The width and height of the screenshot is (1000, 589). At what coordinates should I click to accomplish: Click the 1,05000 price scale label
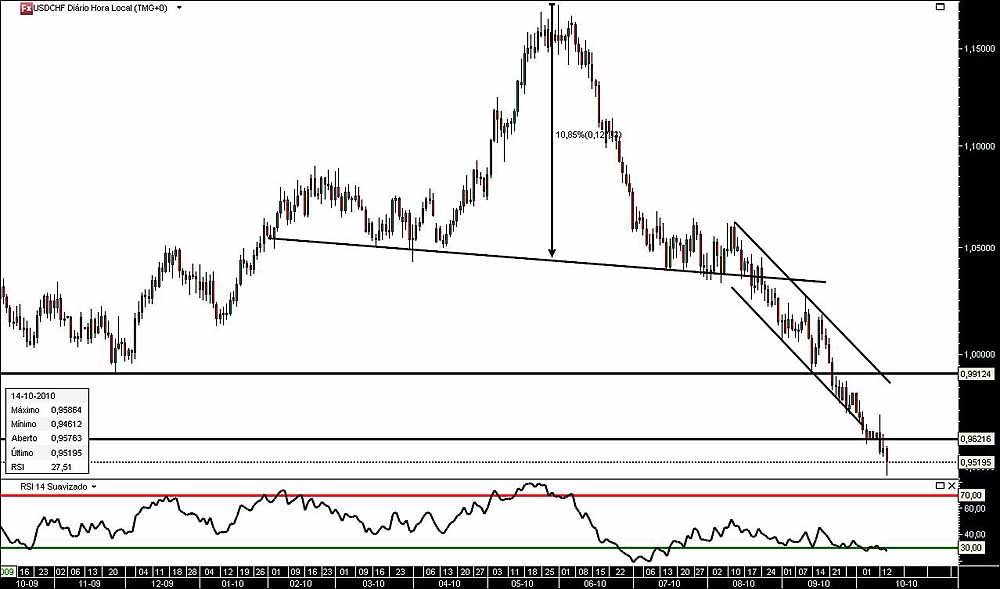[978, 248]
